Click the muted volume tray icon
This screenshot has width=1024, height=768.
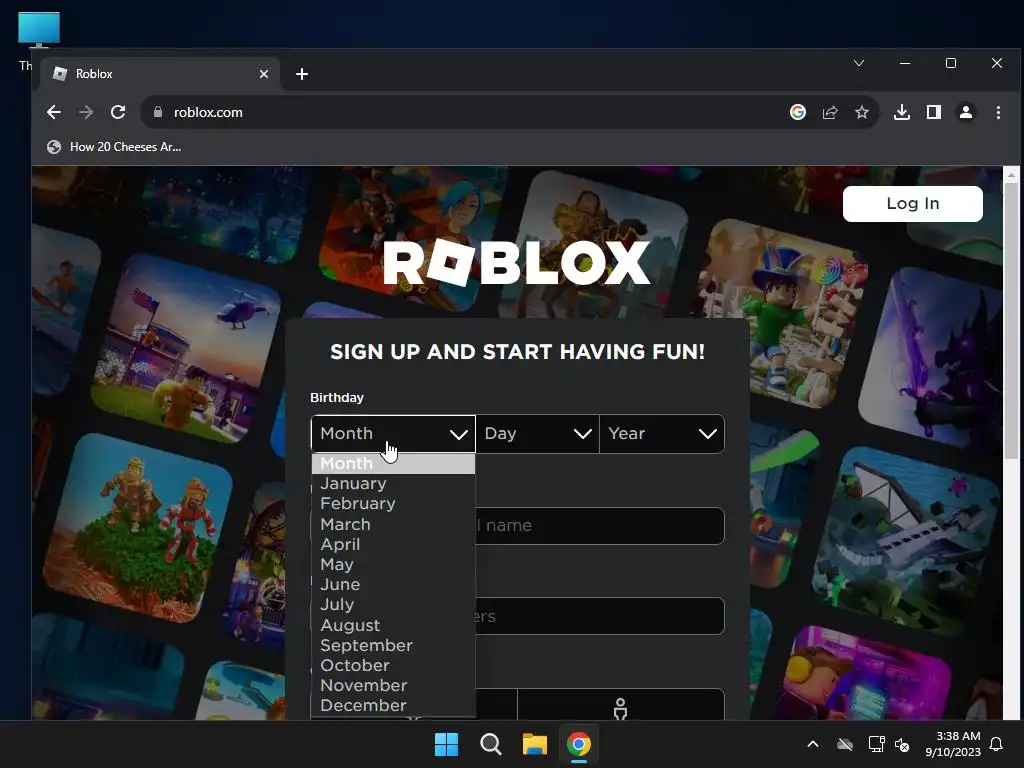pos(902,744)
